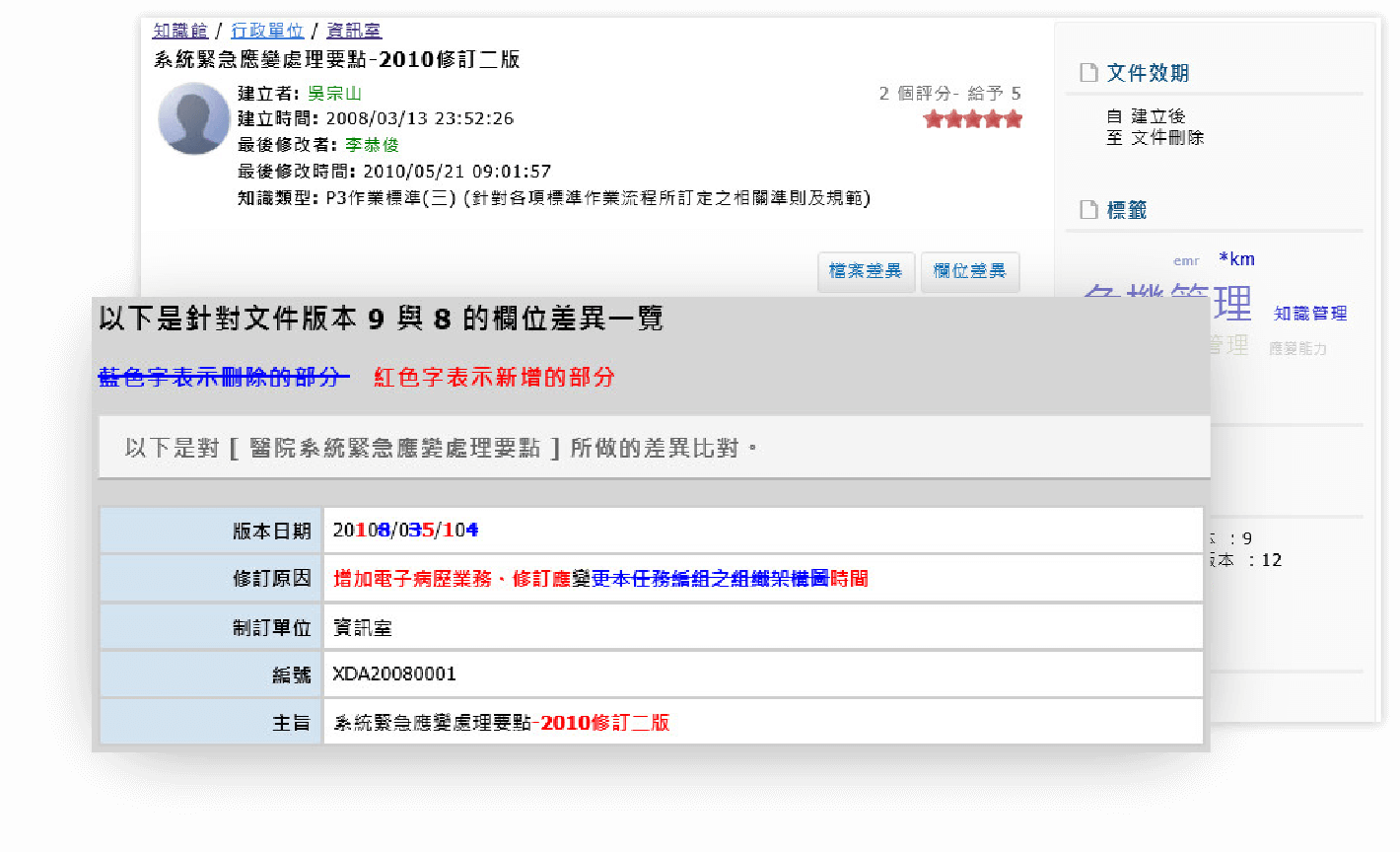Click the 修訂原因 row label
The height and width of the screenshot is (852, 1400).
(x=211, y=579)
